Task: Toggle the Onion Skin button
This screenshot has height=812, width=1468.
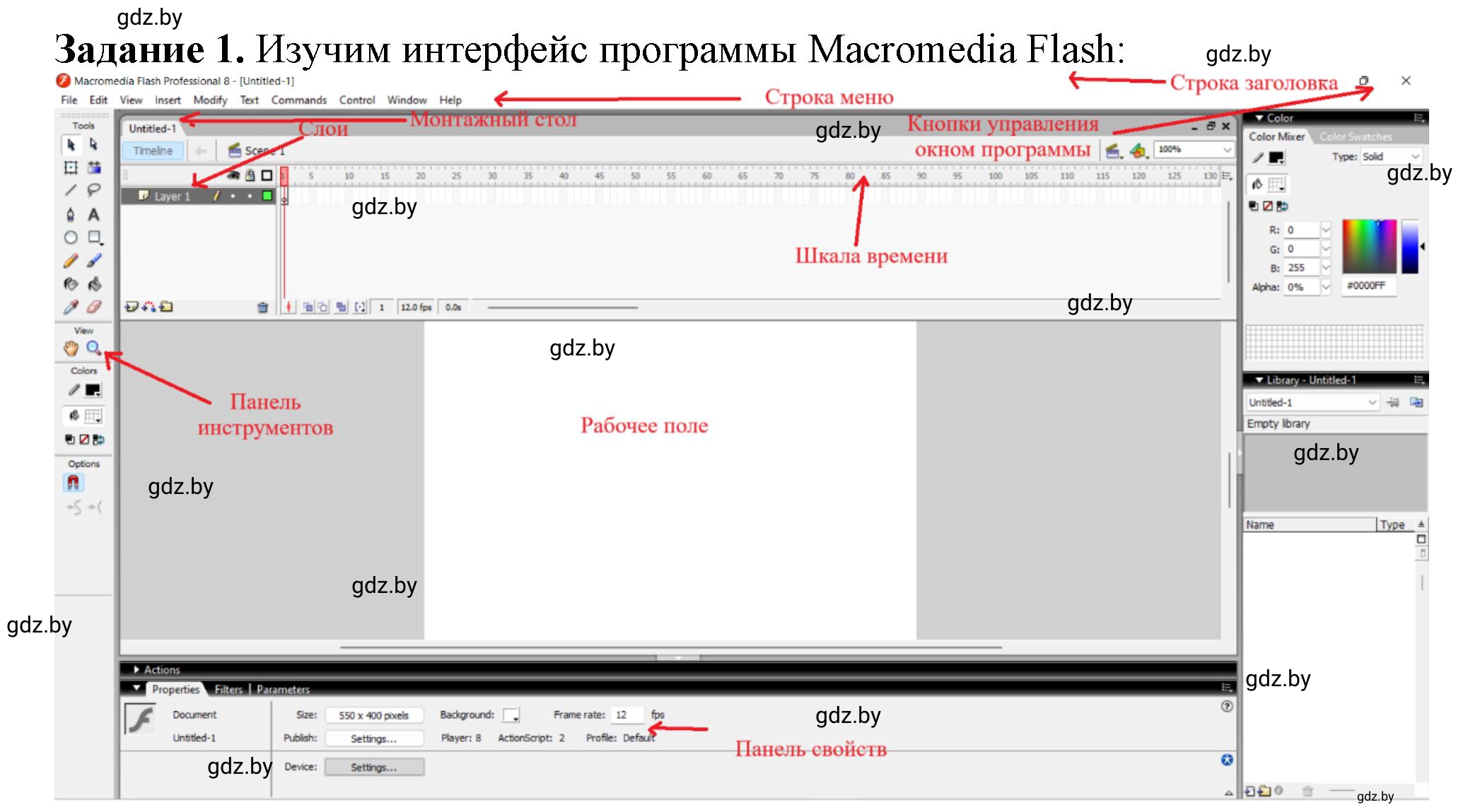Action: [307, 307]
